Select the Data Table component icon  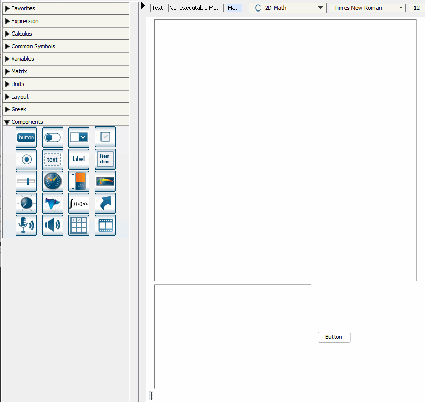[x=79, y=225]
